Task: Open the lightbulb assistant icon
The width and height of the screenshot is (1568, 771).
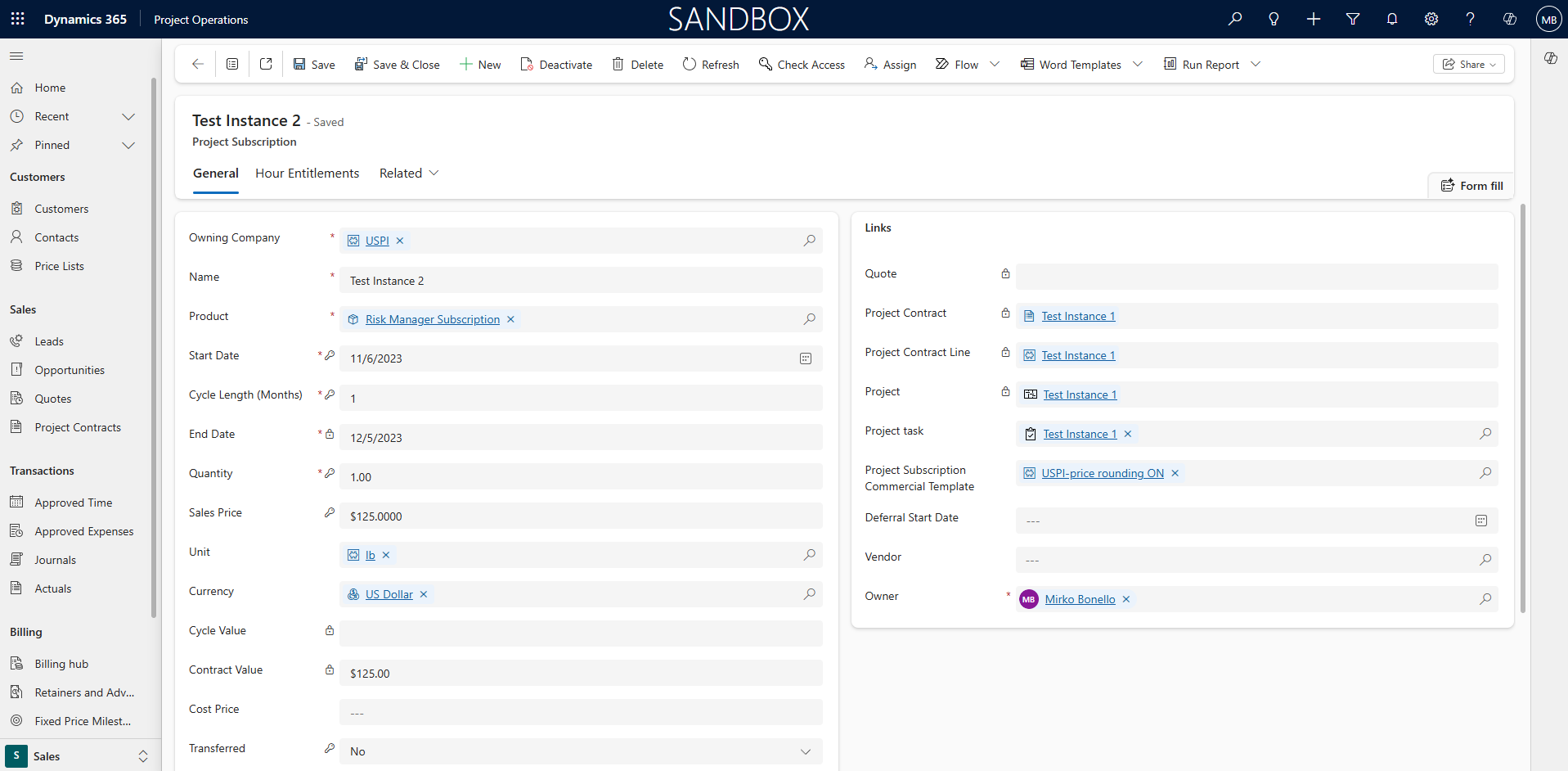Action: point(1274,19)
